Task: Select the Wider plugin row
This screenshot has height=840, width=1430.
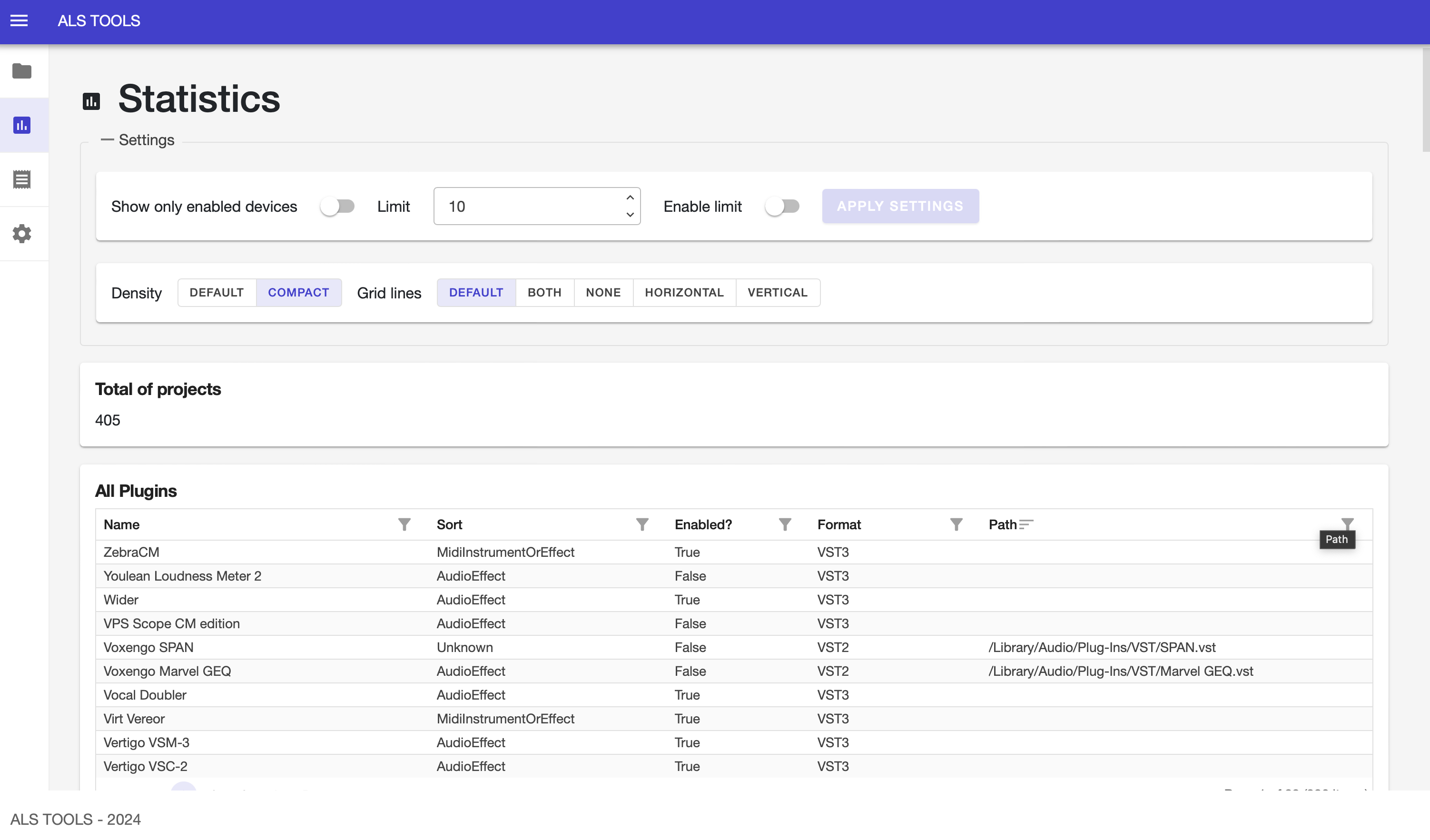Action: [734, 599]
